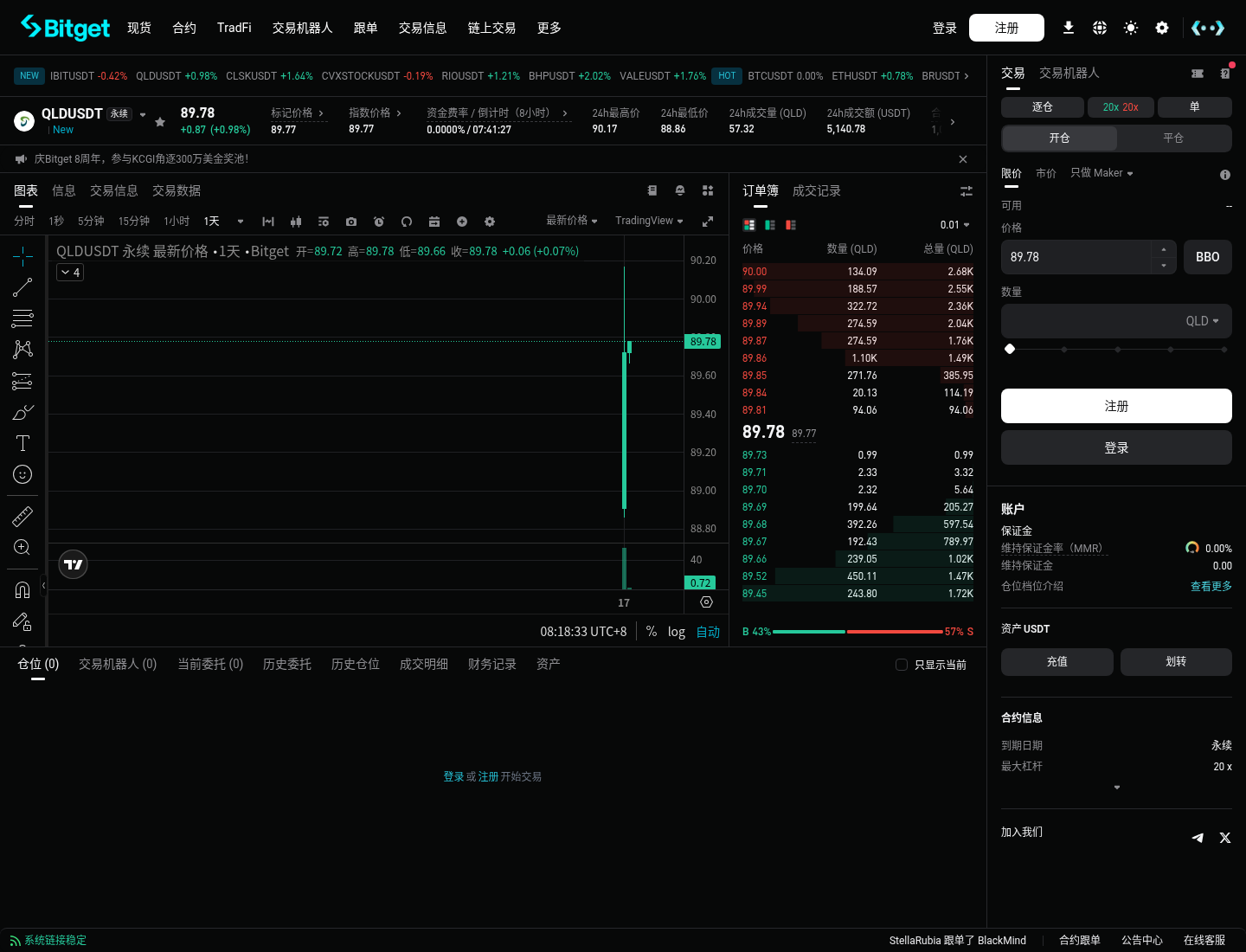Image resolution: width=1246 pixels, height=952 pixels.
Task: Toggle 自动 auto scale on chart
Action: point(708,632)
